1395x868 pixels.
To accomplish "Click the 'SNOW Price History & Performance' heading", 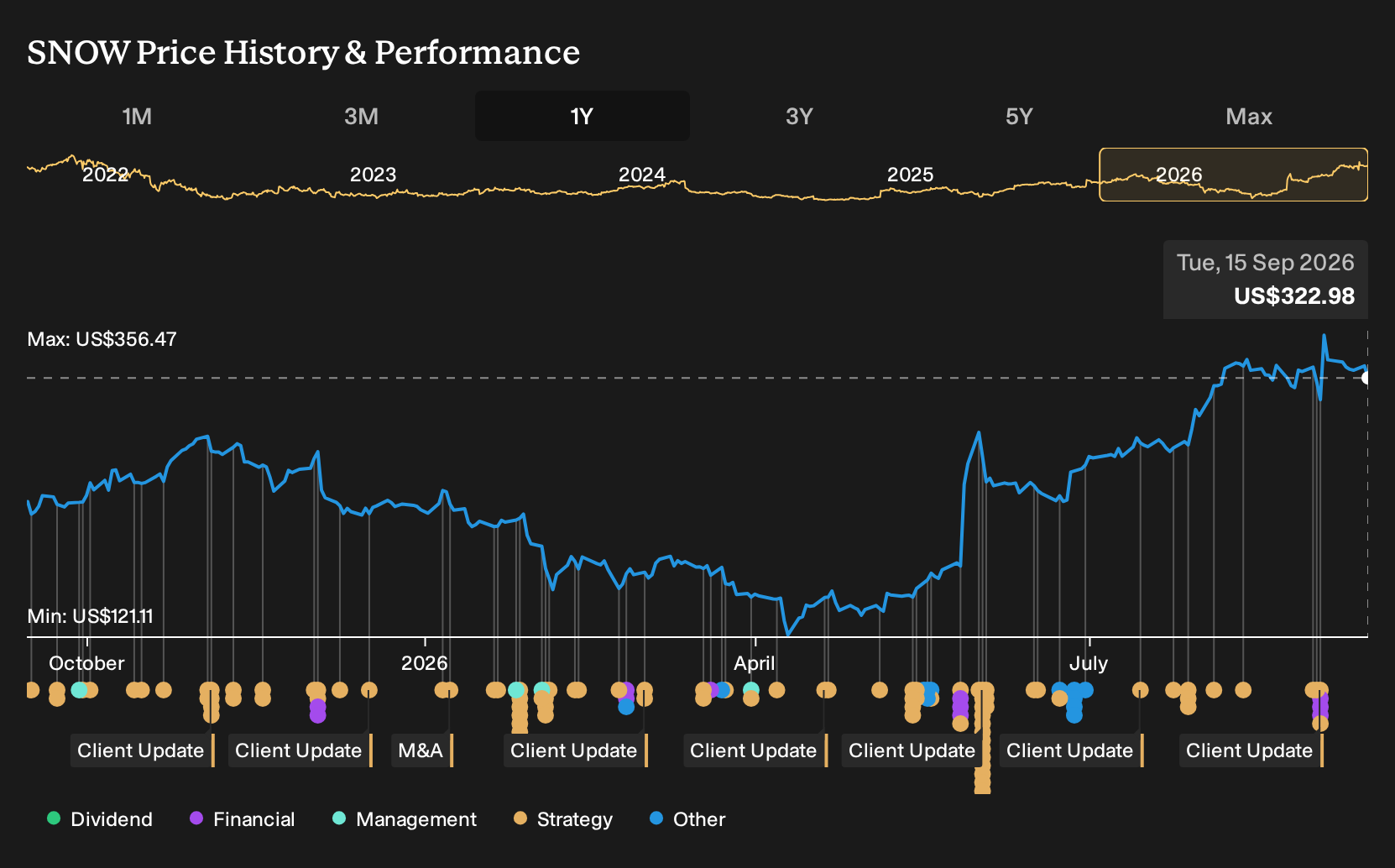I will [303, 52].
